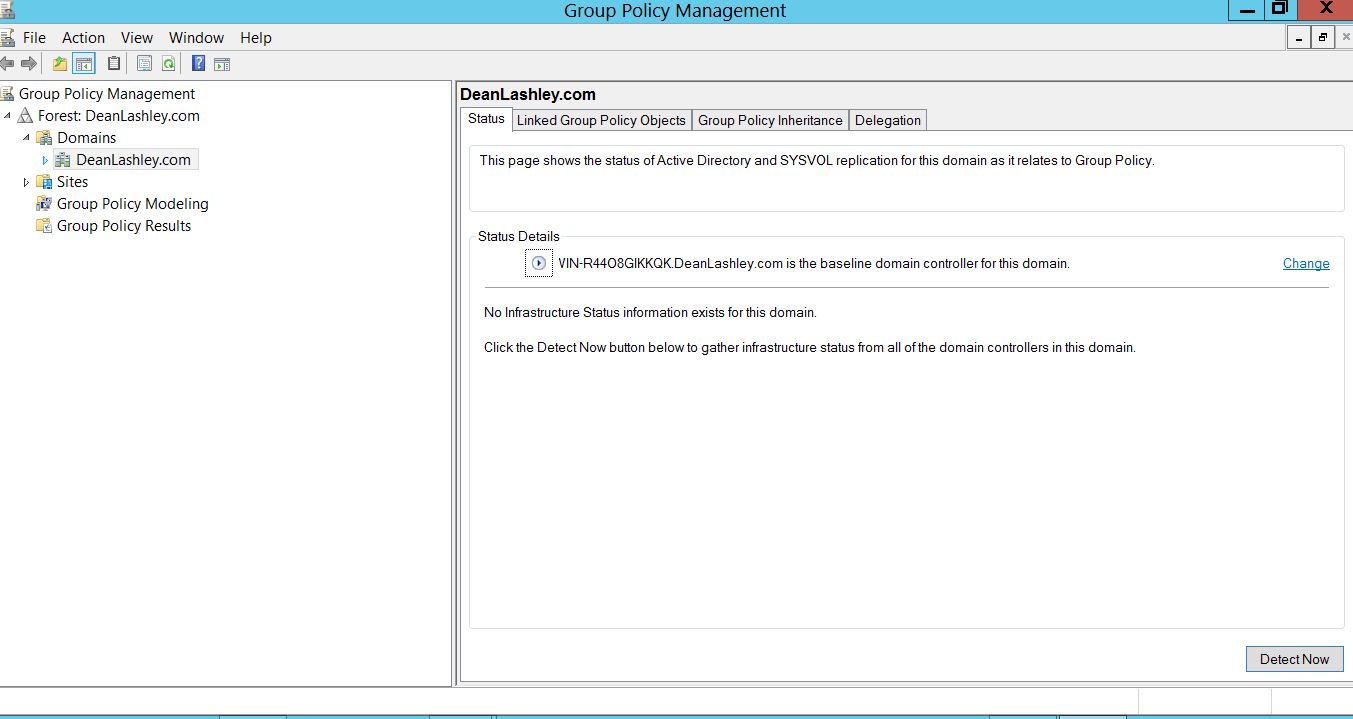The height and width of the screenshot is (719, 1353).
Task: Expand baseline domain controller status details arrow
Action: coord(538,264)
